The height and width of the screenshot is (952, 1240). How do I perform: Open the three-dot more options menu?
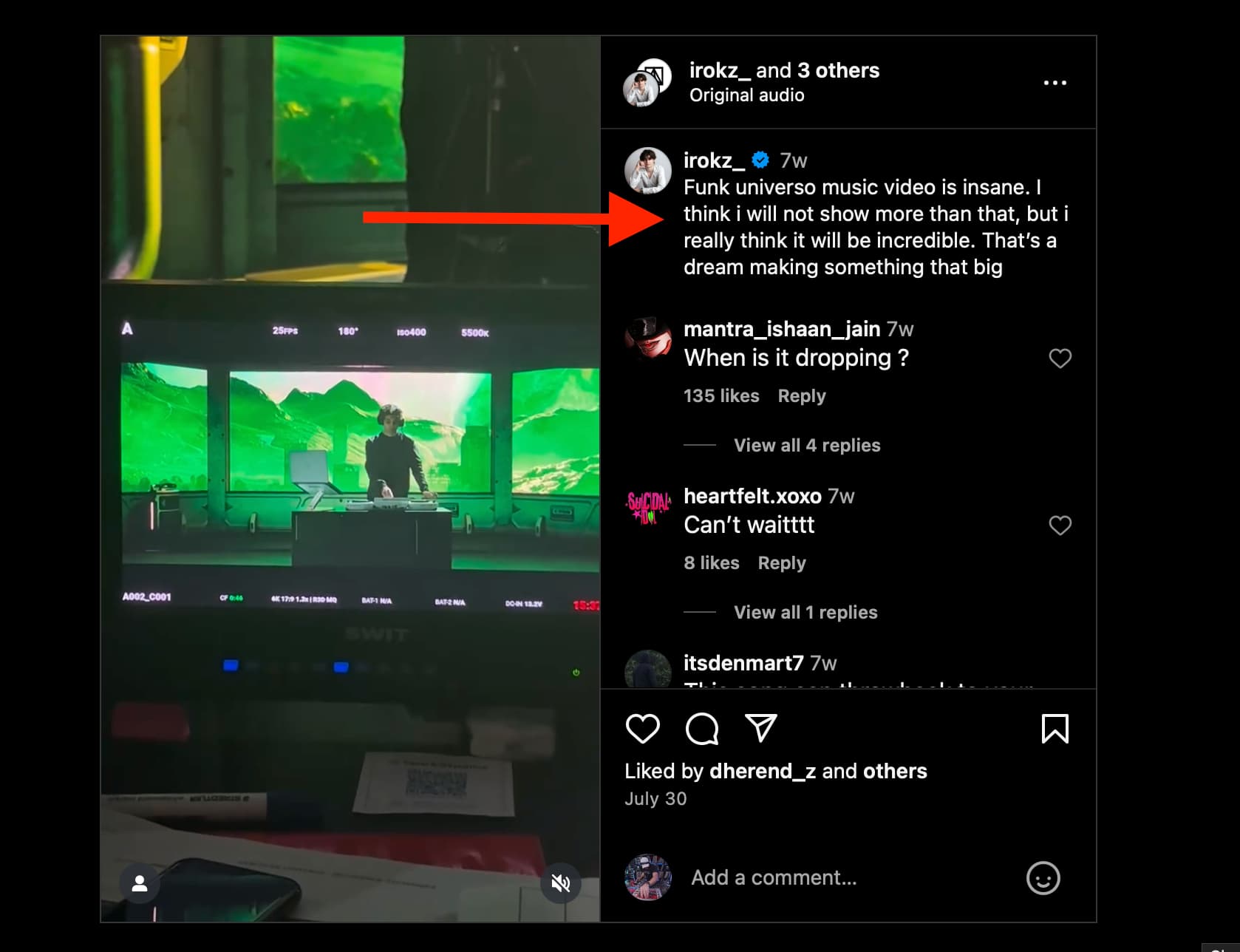point(1055,83)
